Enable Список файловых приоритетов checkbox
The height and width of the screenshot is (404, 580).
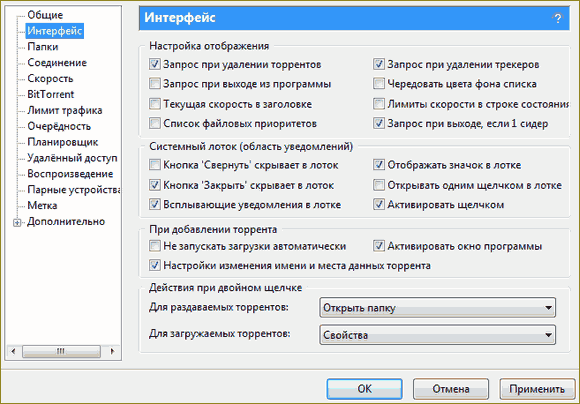tap(155, 123)
